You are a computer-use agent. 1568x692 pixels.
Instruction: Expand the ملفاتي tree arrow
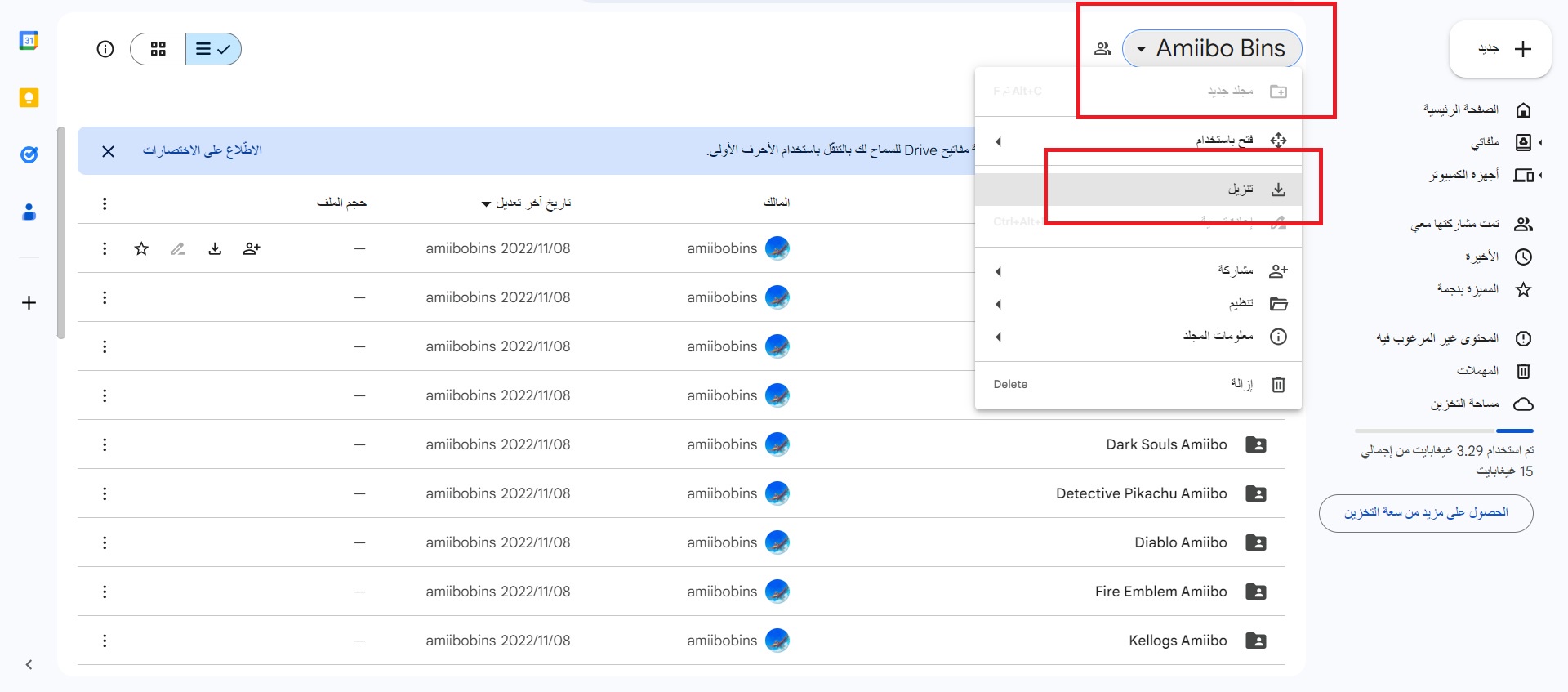(x=1540, y=143)
